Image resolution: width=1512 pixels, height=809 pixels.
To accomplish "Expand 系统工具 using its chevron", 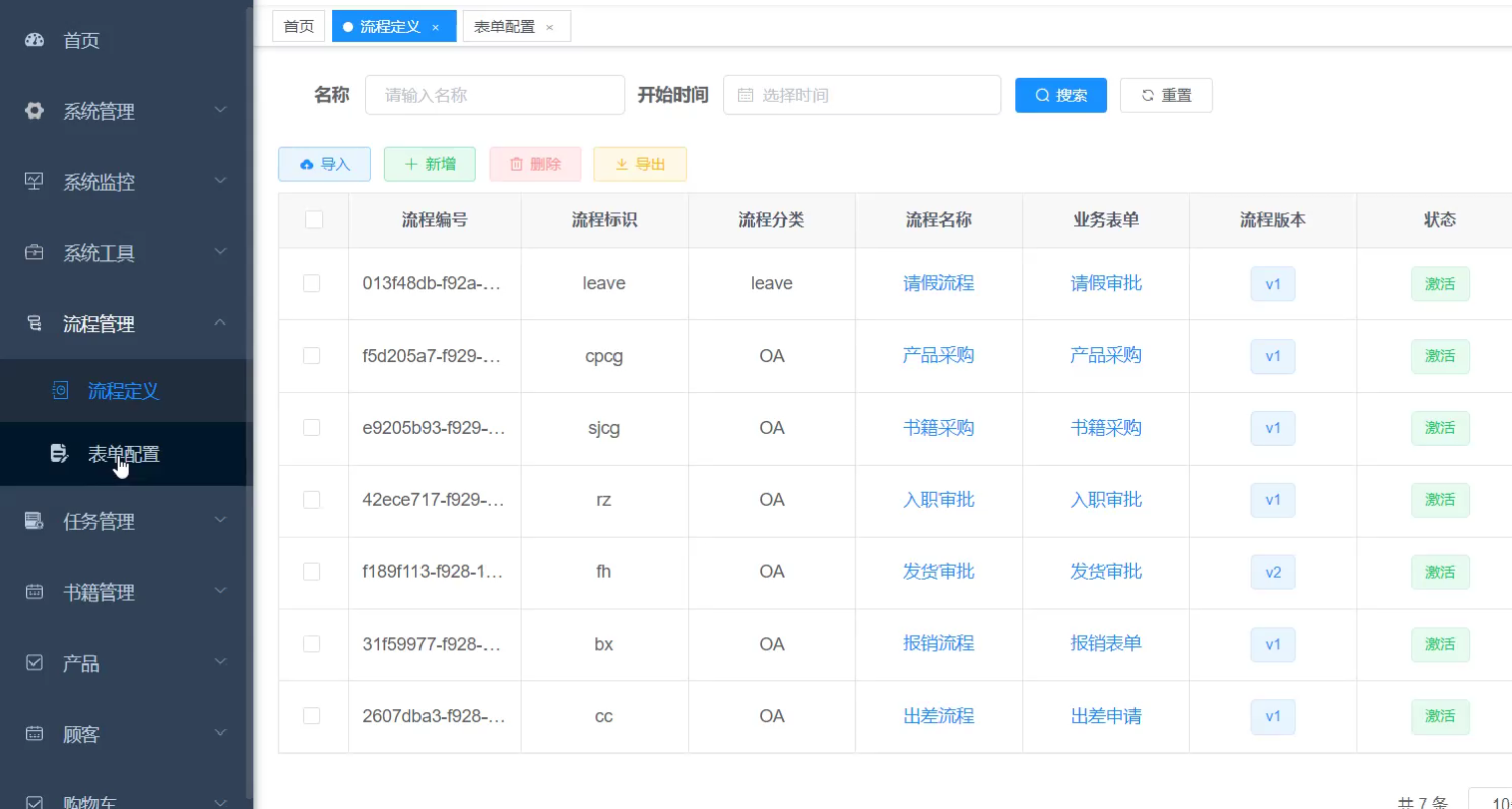I will 220,251.
